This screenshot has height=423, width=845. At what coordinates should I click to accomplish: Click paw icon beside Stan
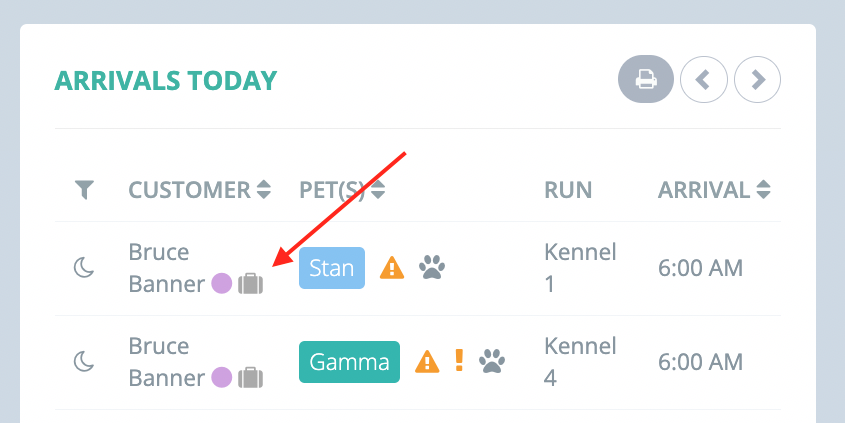432,268
